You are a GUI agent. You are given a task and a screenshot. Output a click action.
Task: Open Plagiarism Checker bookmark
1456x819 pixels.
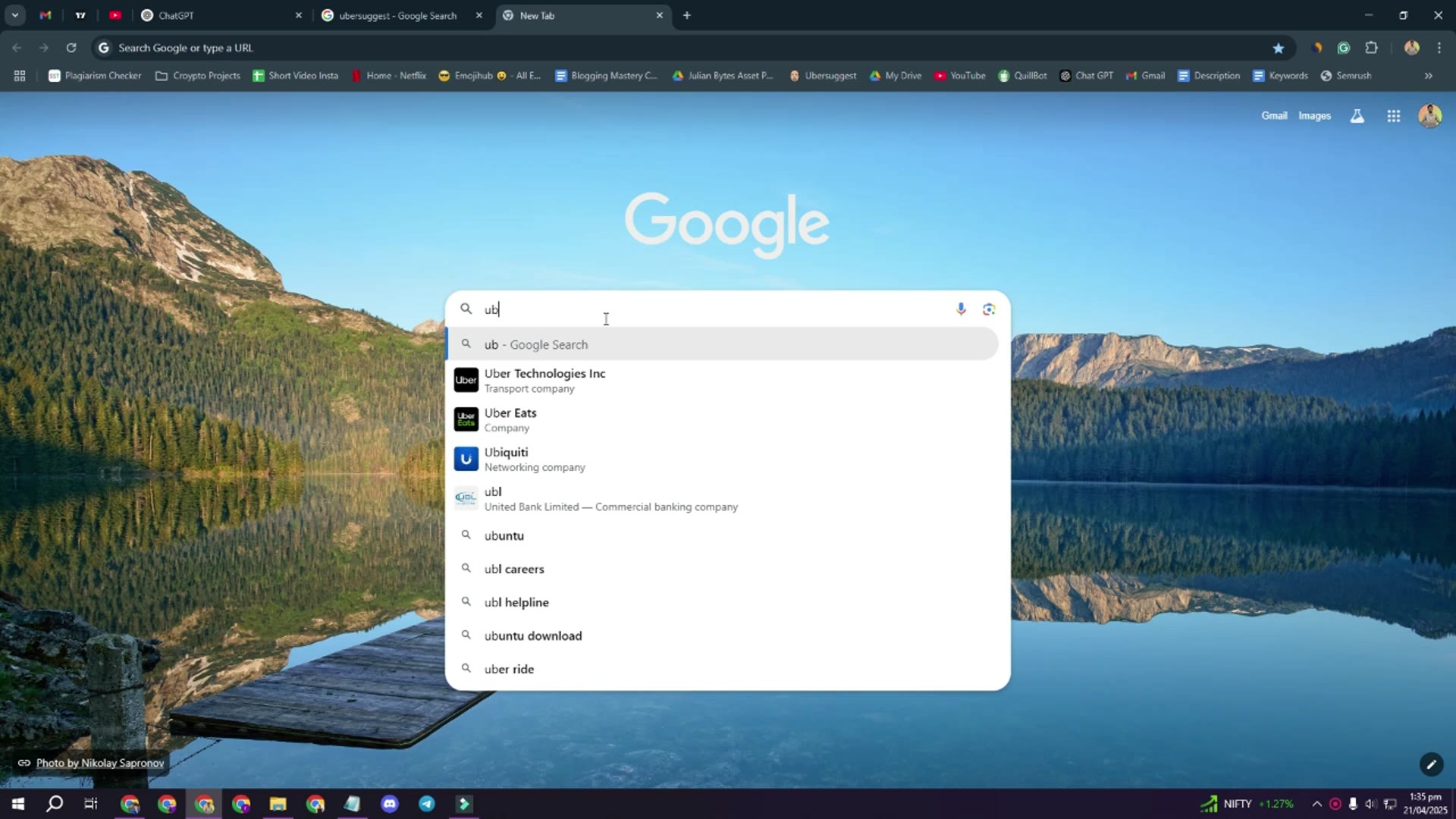coord(95,76)
